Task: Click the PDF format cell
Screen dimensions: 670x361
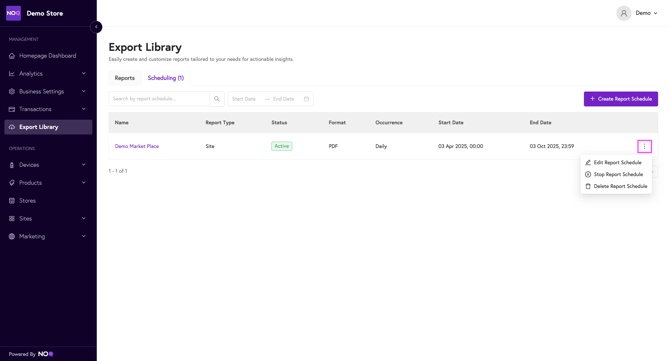Action: (333, 146)
